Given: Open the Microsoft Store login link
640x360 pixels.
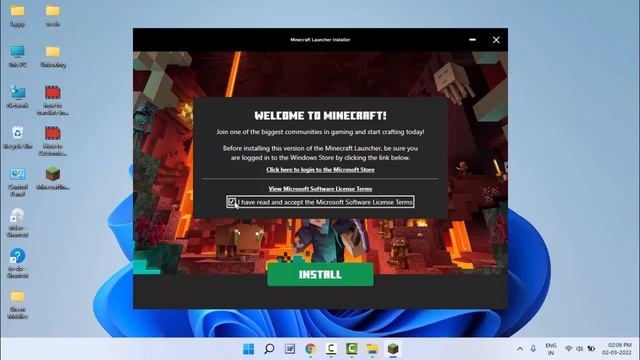Looking at the screenshot, I should [320, 169].
